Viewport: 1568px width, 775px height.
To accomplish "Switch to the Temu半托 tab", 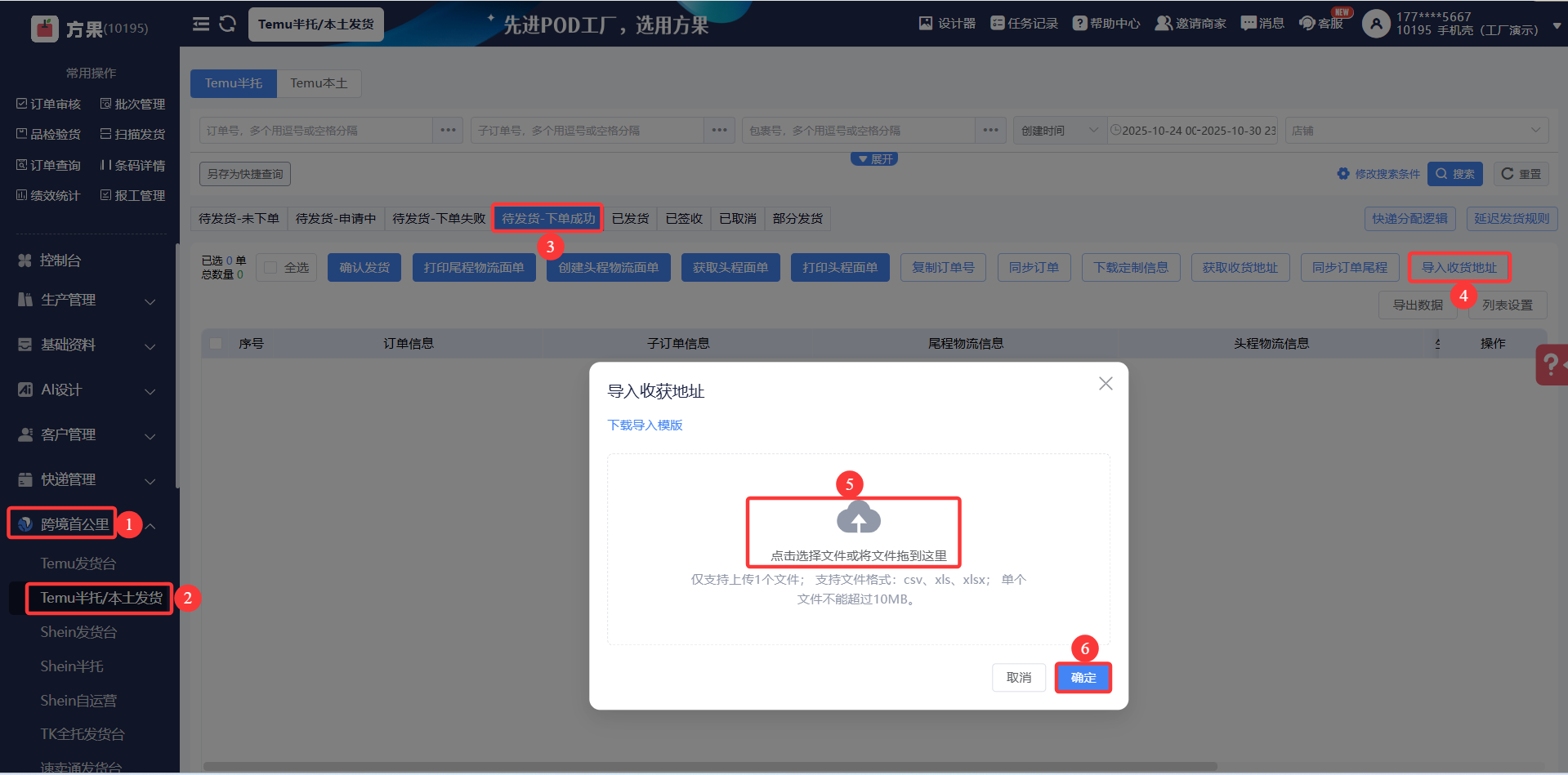I will tap(234, 83).
